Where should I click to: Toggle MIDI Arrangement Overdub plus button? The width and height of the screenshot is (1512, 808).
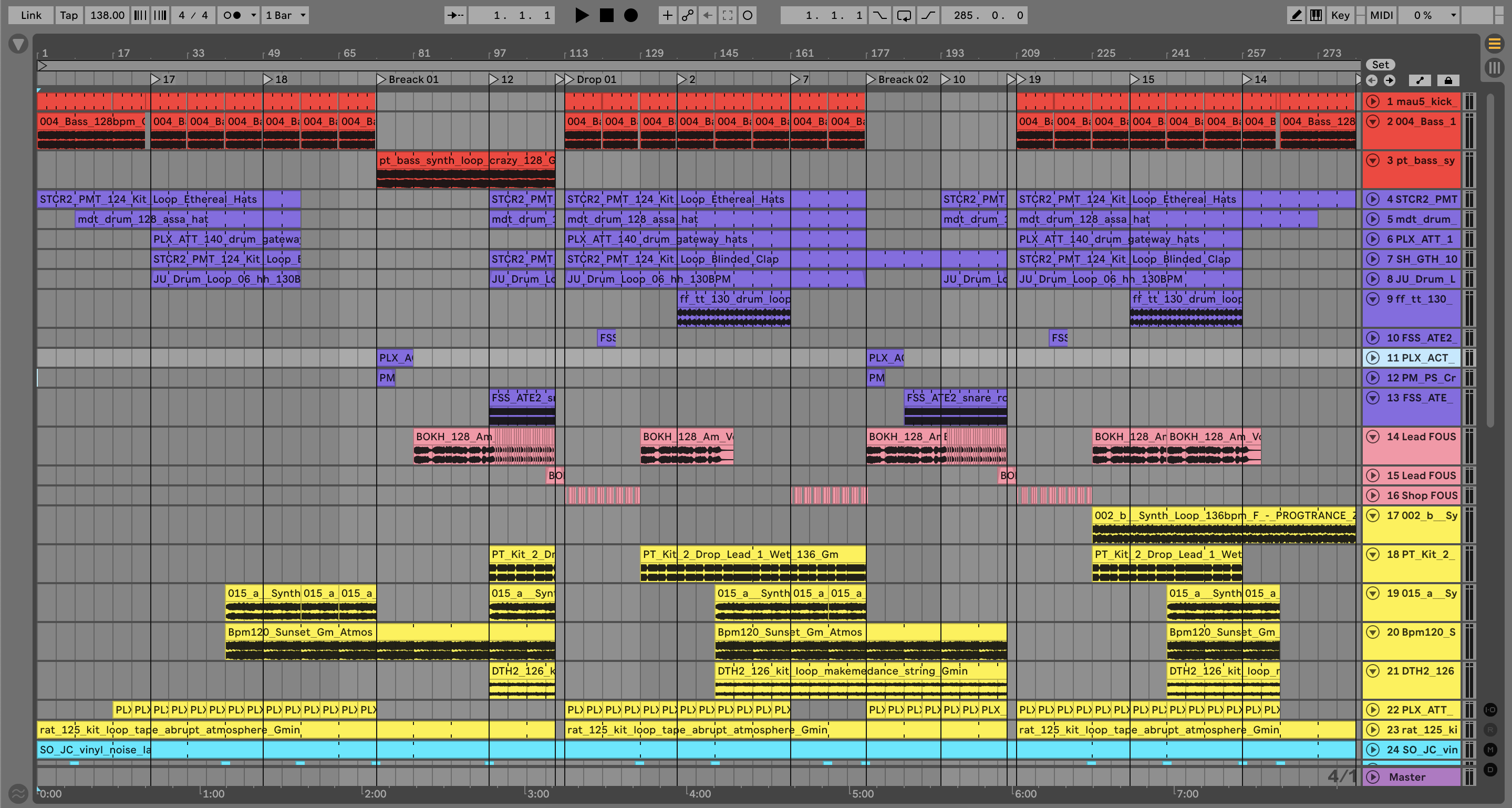click(667, 15)
